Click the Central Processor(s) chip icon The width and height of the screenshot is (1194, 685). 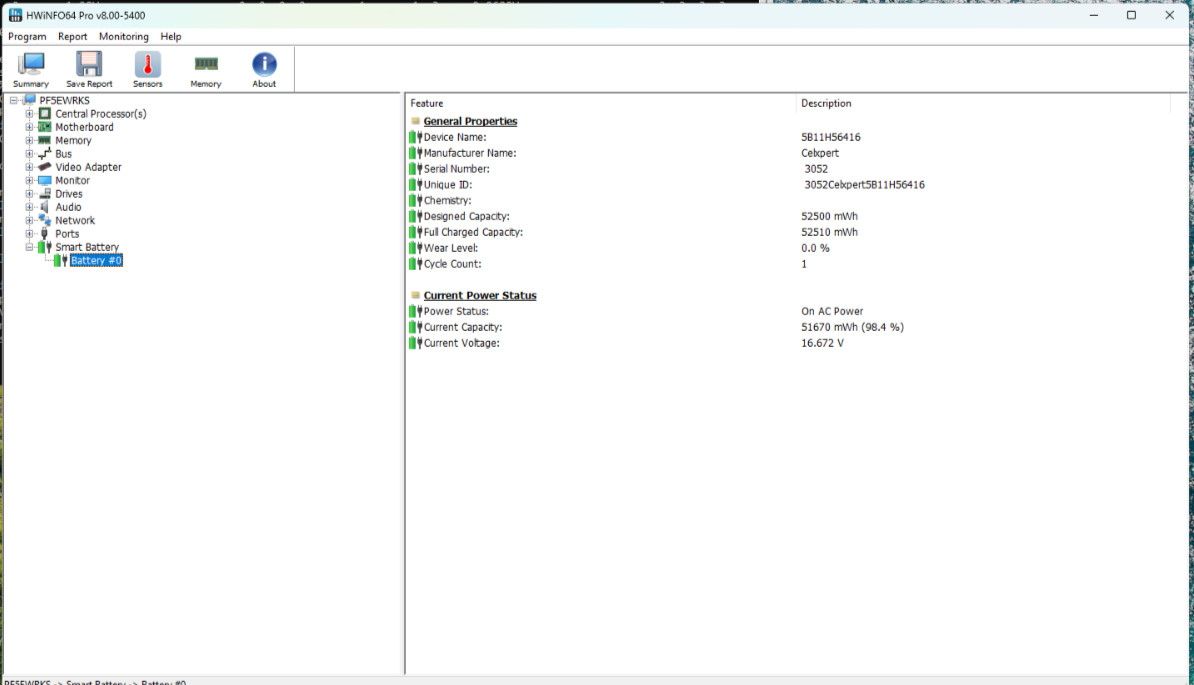click(45, 113)
